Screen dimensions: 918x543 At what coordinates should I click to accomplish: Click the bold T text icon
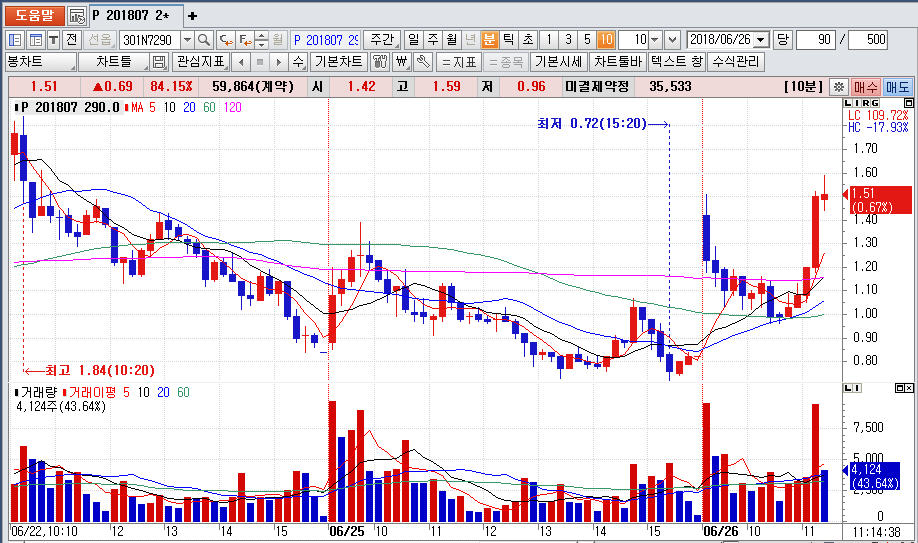tap(54, 40)
